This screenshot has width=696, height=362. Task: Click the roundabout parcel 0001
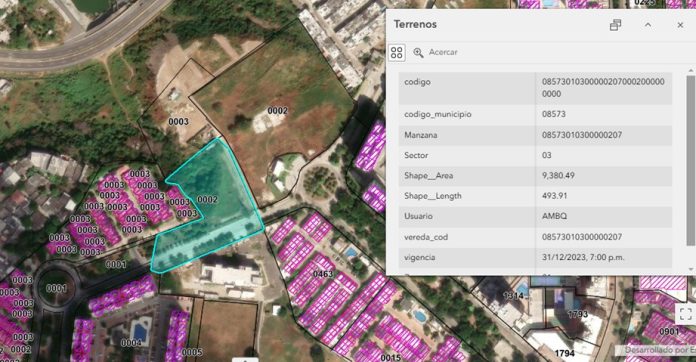click(x=56, y=288)
